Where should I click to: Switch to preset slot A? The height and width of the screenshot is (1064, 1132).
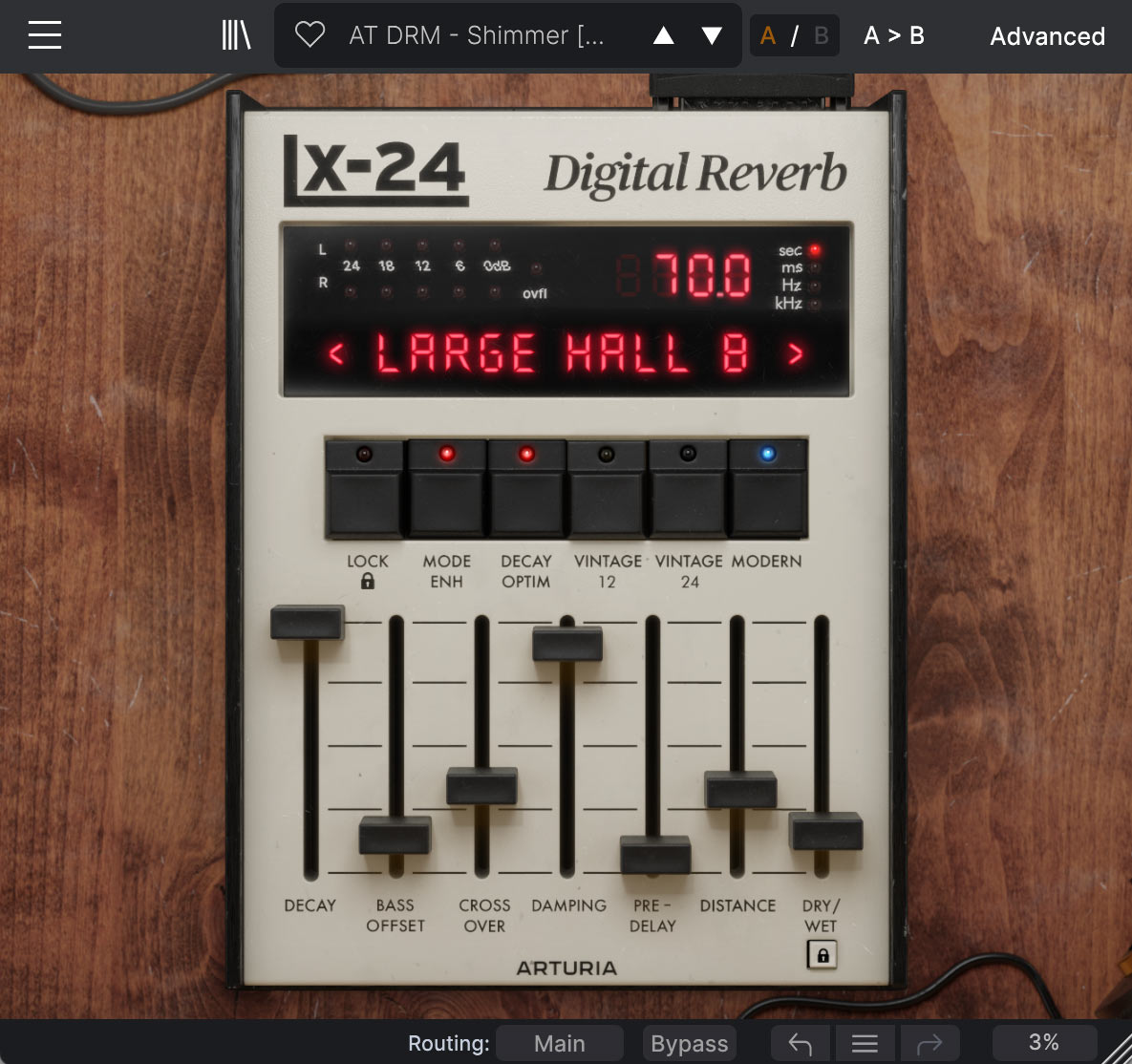[x=768, y=35]
